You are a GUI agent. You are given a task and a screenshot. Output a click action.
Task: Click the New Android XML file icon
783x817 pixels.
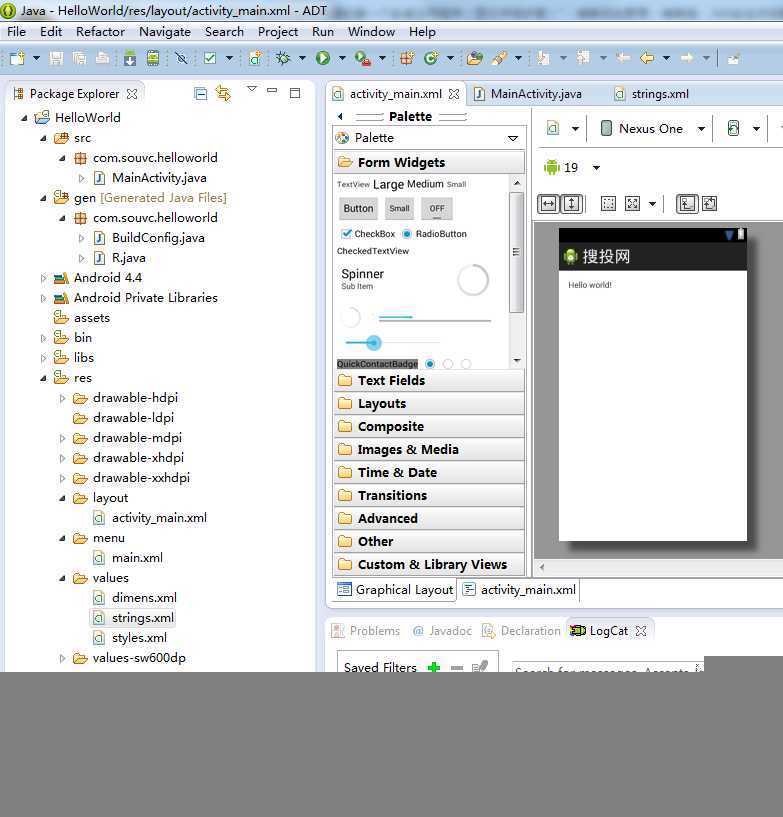click(255, 58)
